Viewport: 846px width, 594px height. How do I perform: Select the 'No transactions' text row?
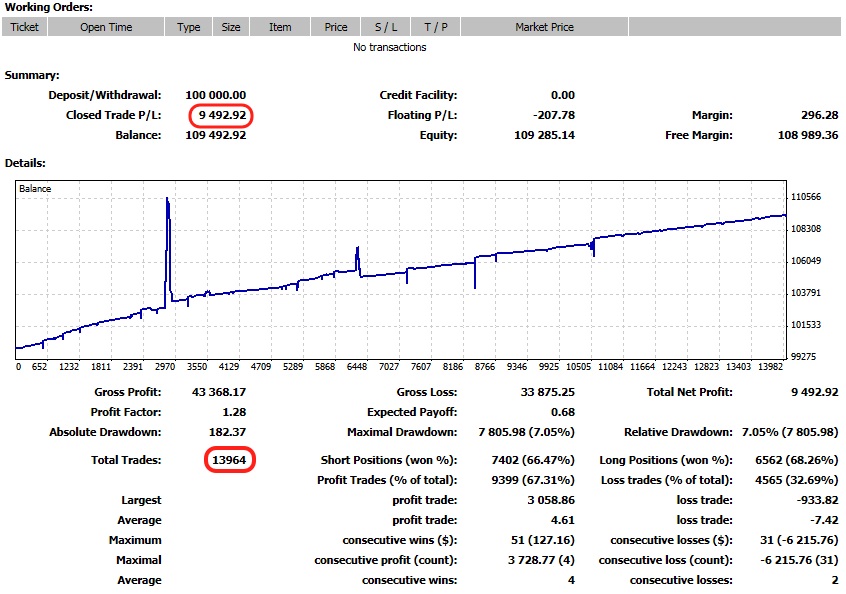click(x=389, y=47)
